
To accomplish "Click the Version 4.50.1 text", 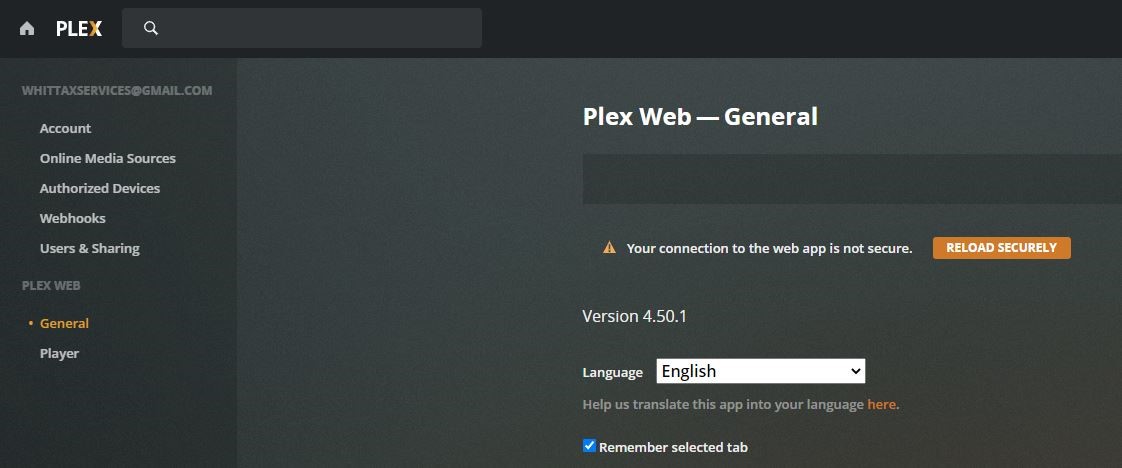I will [634, 316].
